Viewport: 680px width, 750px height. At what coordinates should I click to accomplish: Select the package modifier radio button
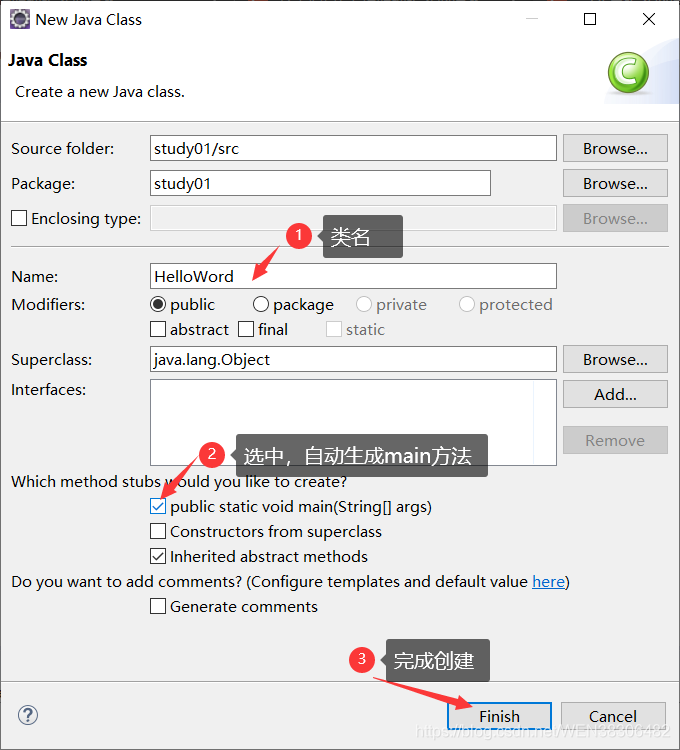pyautogui.click(x=261, y=304)
